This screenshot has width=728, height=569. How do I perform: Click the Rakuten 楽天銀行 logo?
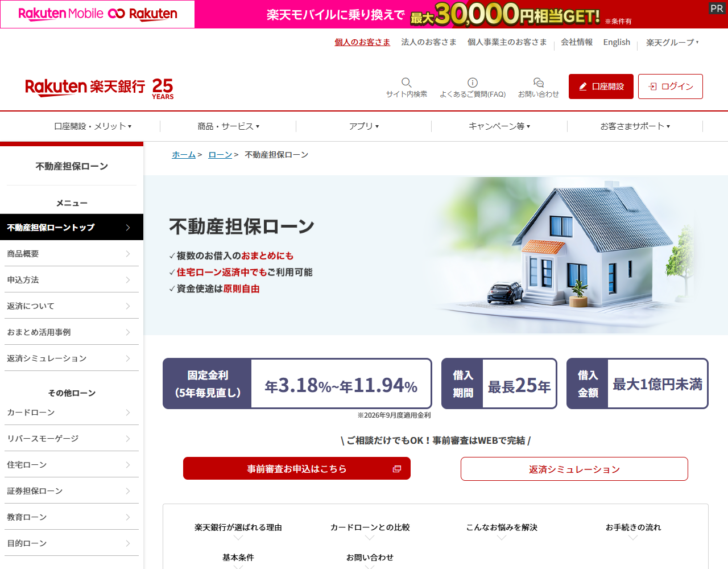99,87
